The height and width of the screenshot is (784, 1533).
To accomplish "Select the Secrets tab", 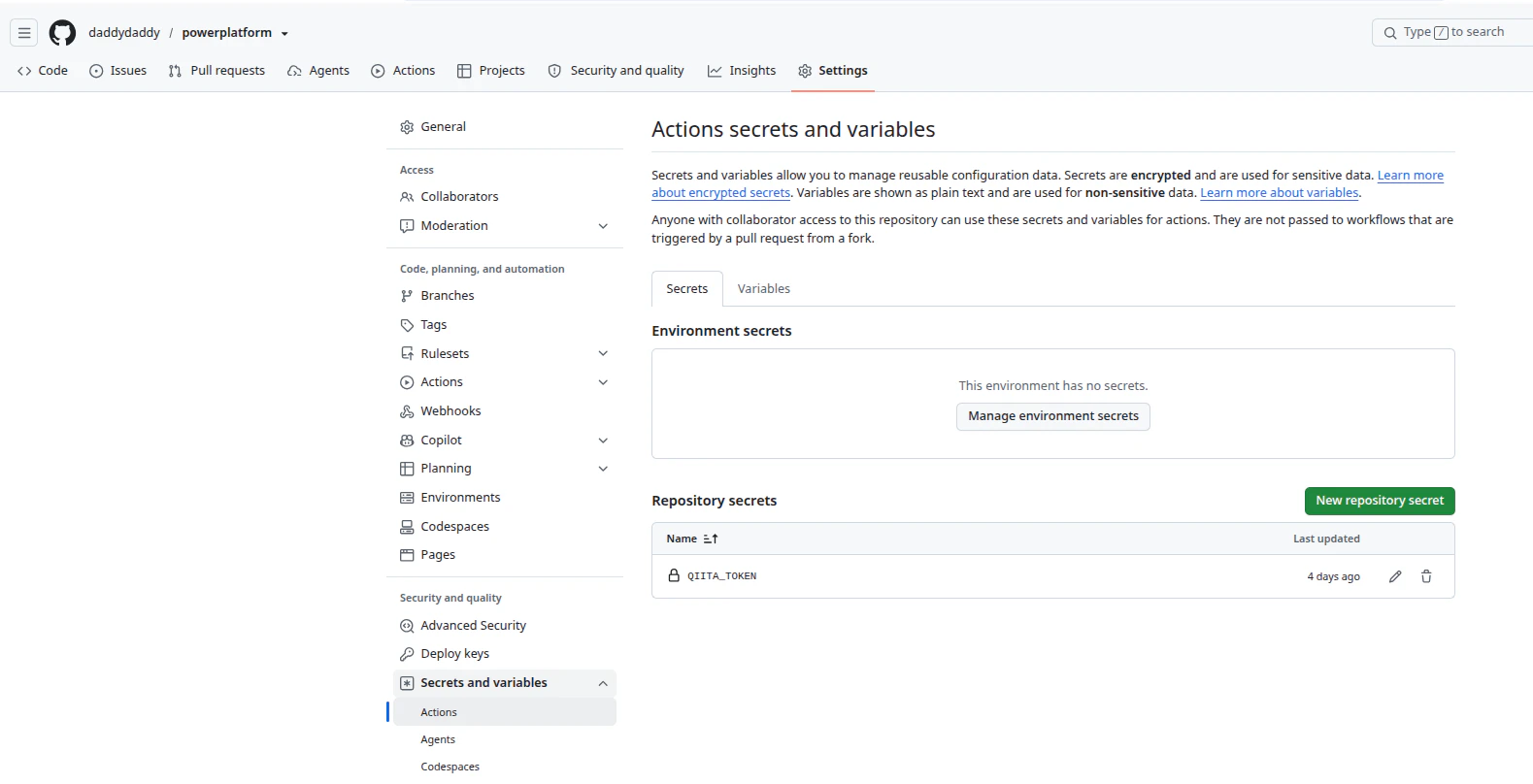I will pyautogui.click(x=687, y=289).
